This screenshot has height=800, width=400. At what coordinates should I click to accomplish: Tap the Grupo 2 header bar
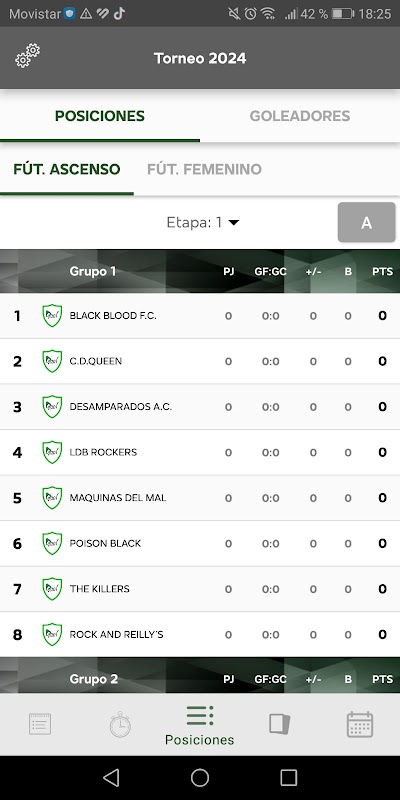(x=200, y=676)
